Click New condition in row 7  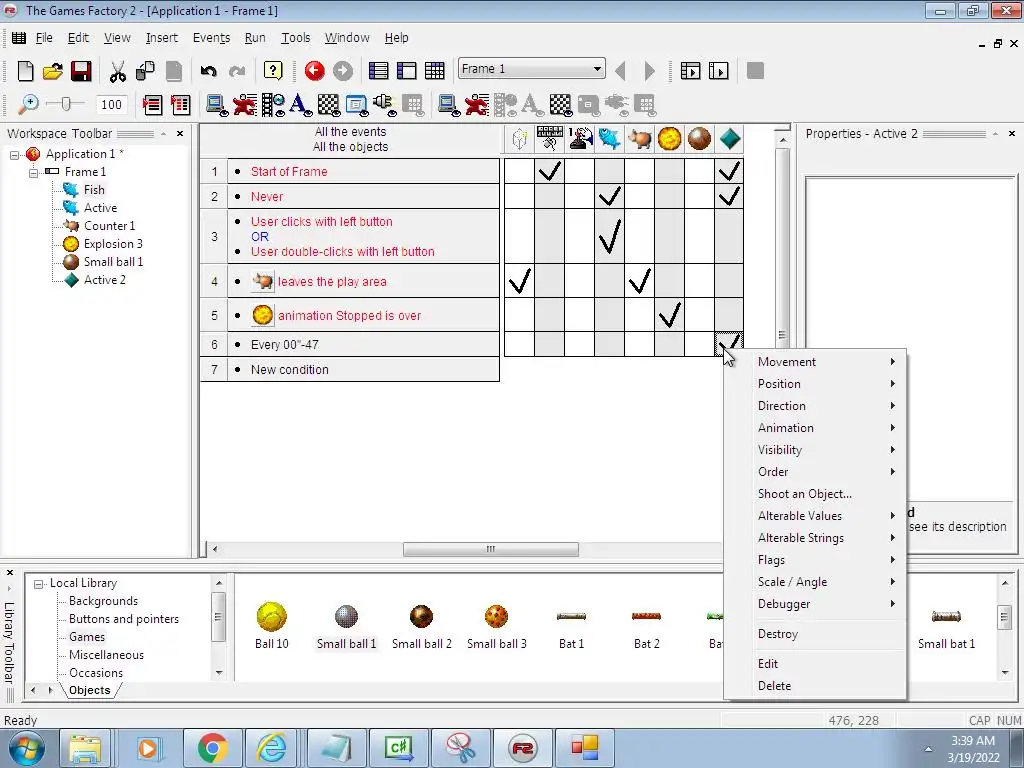click(289, 370)
